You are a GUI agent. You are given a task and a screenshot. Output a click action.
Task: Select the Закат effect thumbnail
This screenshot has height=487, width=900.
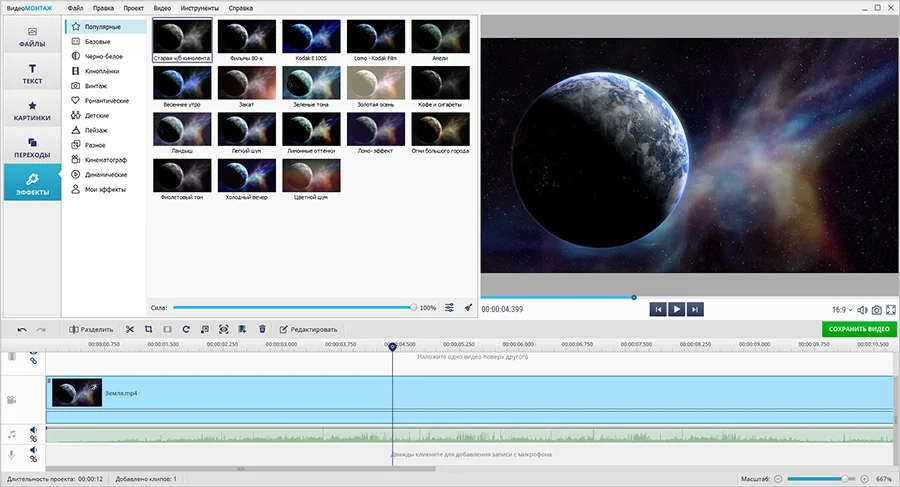click(247, 87)
